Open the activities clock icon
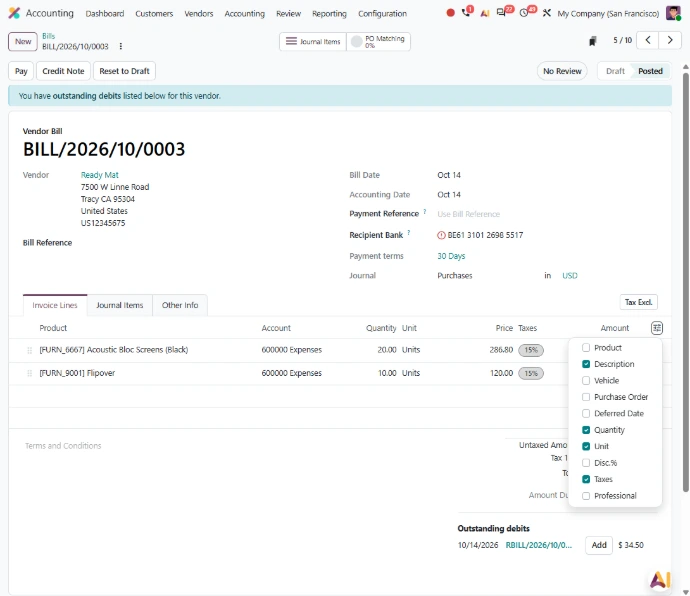Image resolution: width=690 pixels, height=596 pixels. pyautogui.click(x=524, y=13)
